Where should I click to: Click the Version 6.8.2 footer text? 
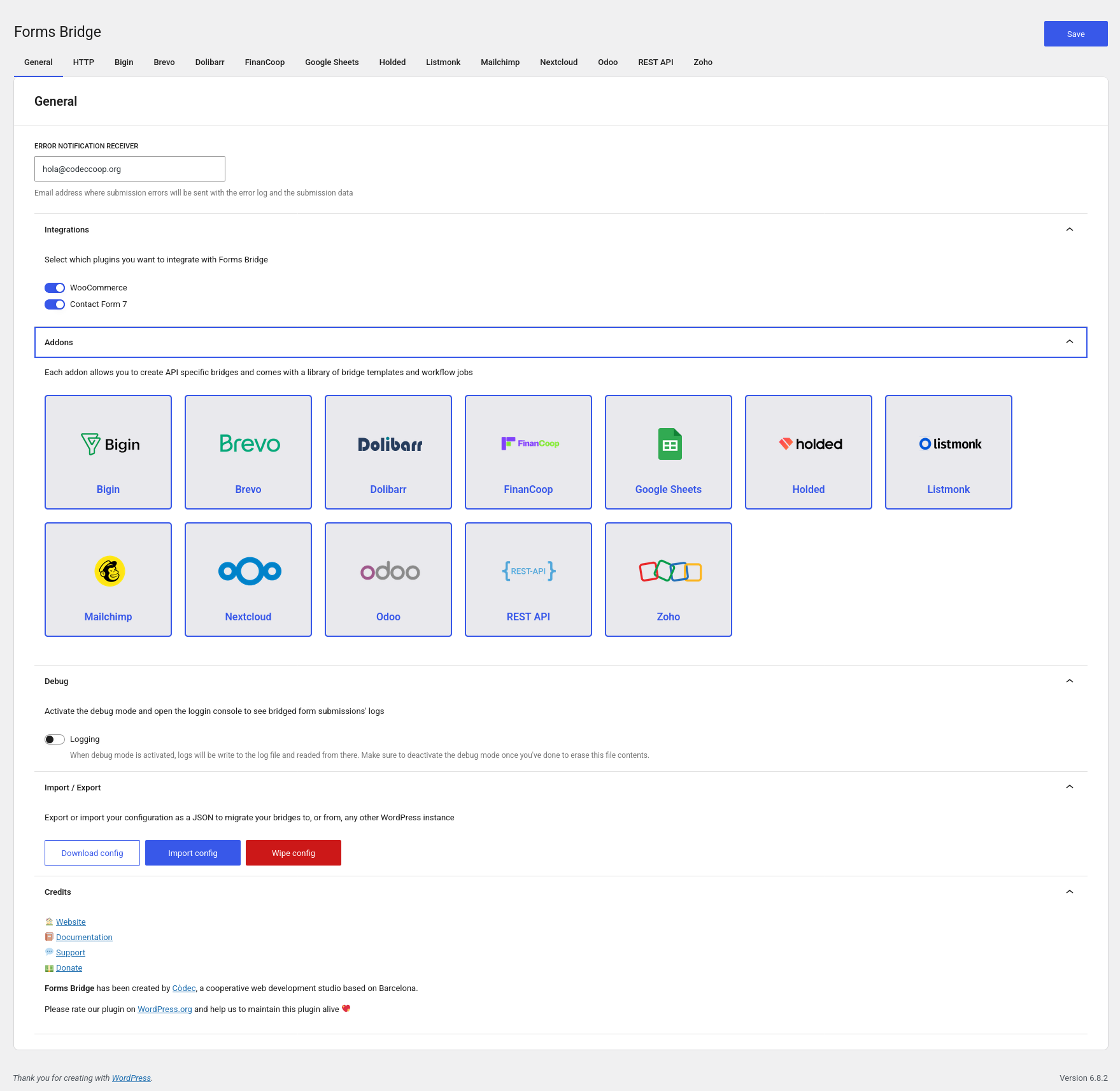(1084, 1078)
